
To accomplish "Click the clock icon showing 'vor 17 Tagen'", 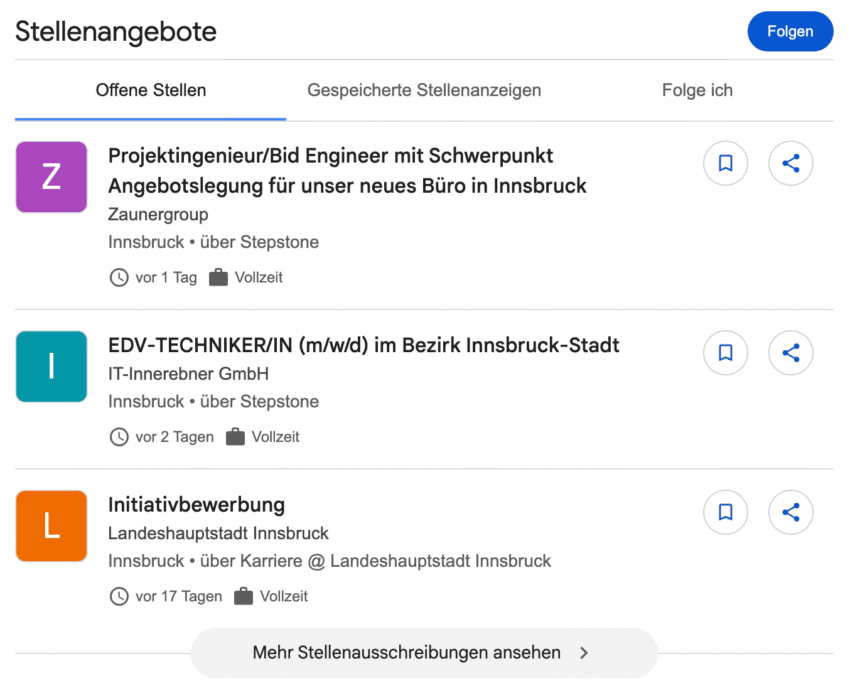I will point(118,596).
